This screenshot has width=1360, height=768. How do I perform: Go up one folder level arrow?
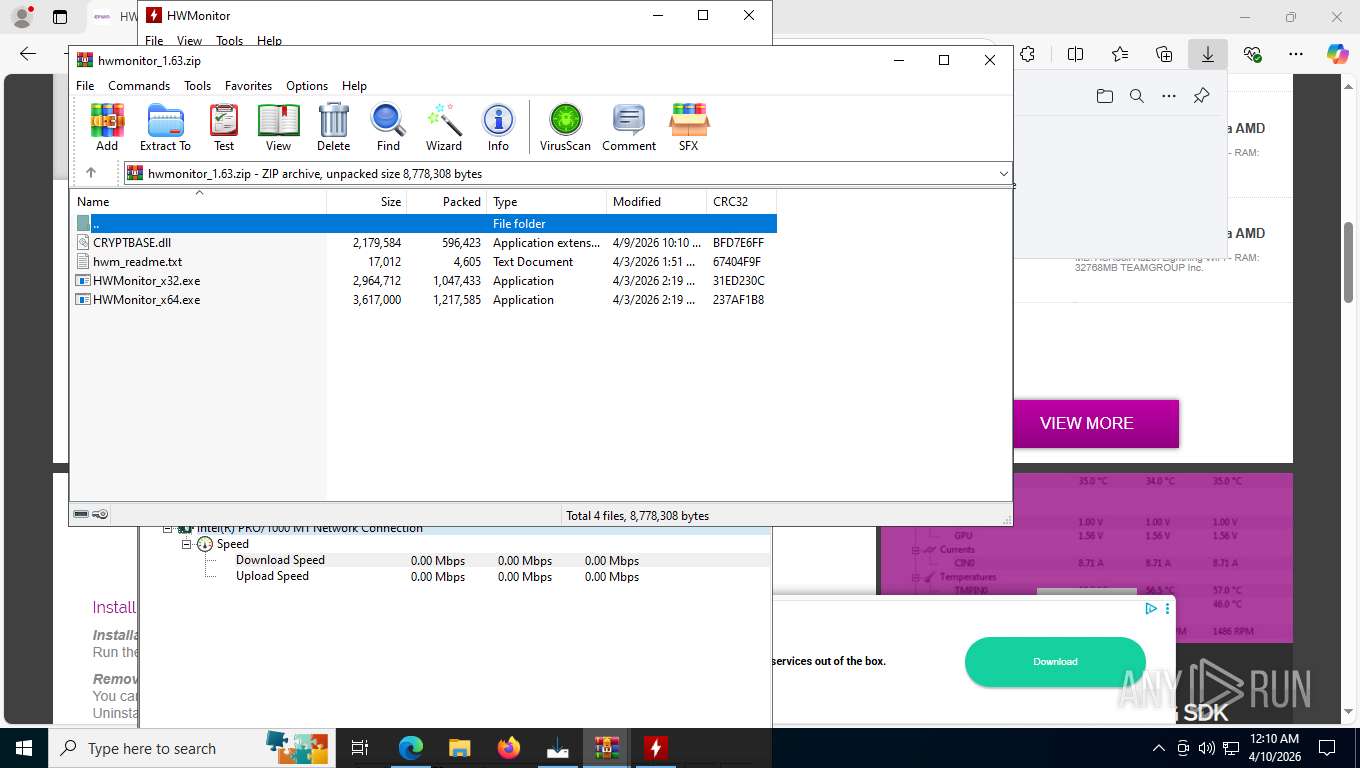coord(91,173)
